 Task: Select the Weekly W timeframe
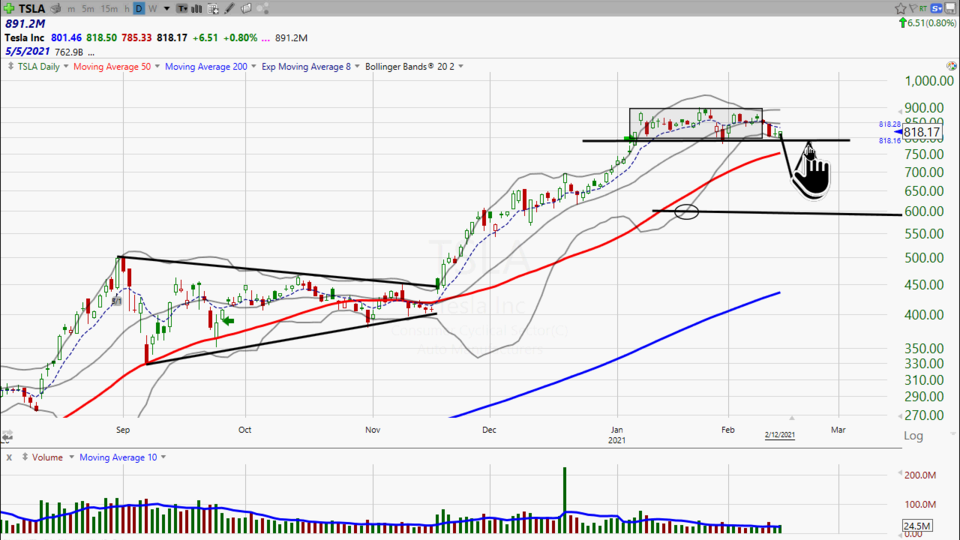coord(152,9)
